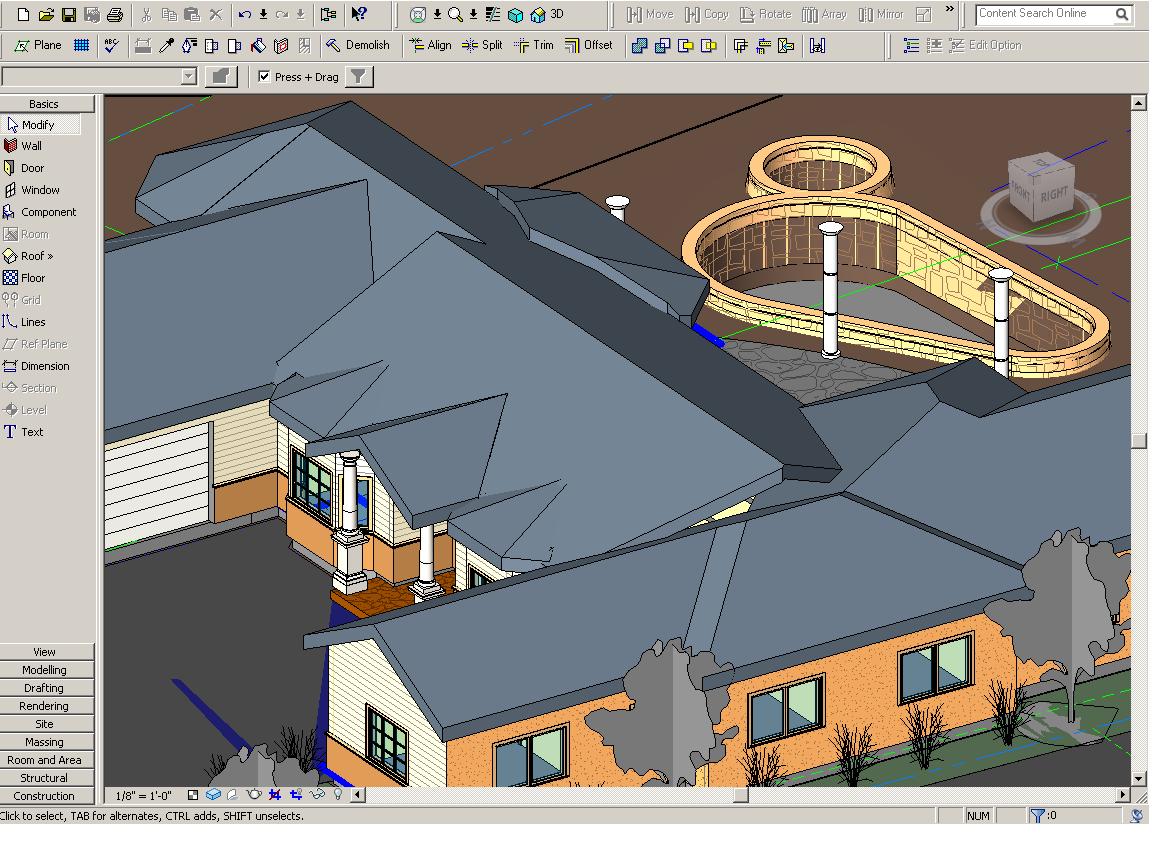
Task: Select the Window tool
Action: 32,190
